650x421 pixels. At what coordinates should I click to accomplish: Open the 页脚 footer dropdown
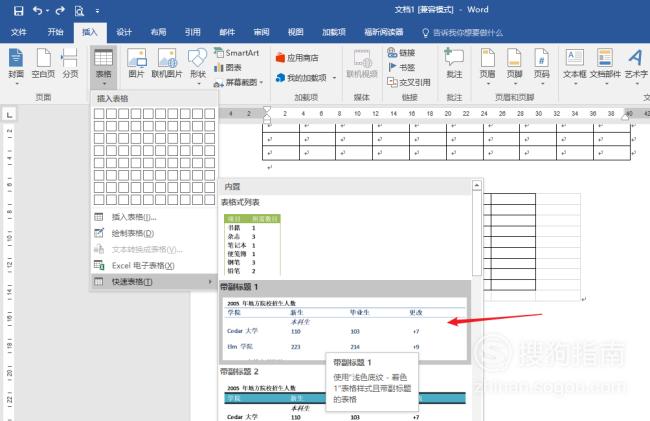(514, 65)
